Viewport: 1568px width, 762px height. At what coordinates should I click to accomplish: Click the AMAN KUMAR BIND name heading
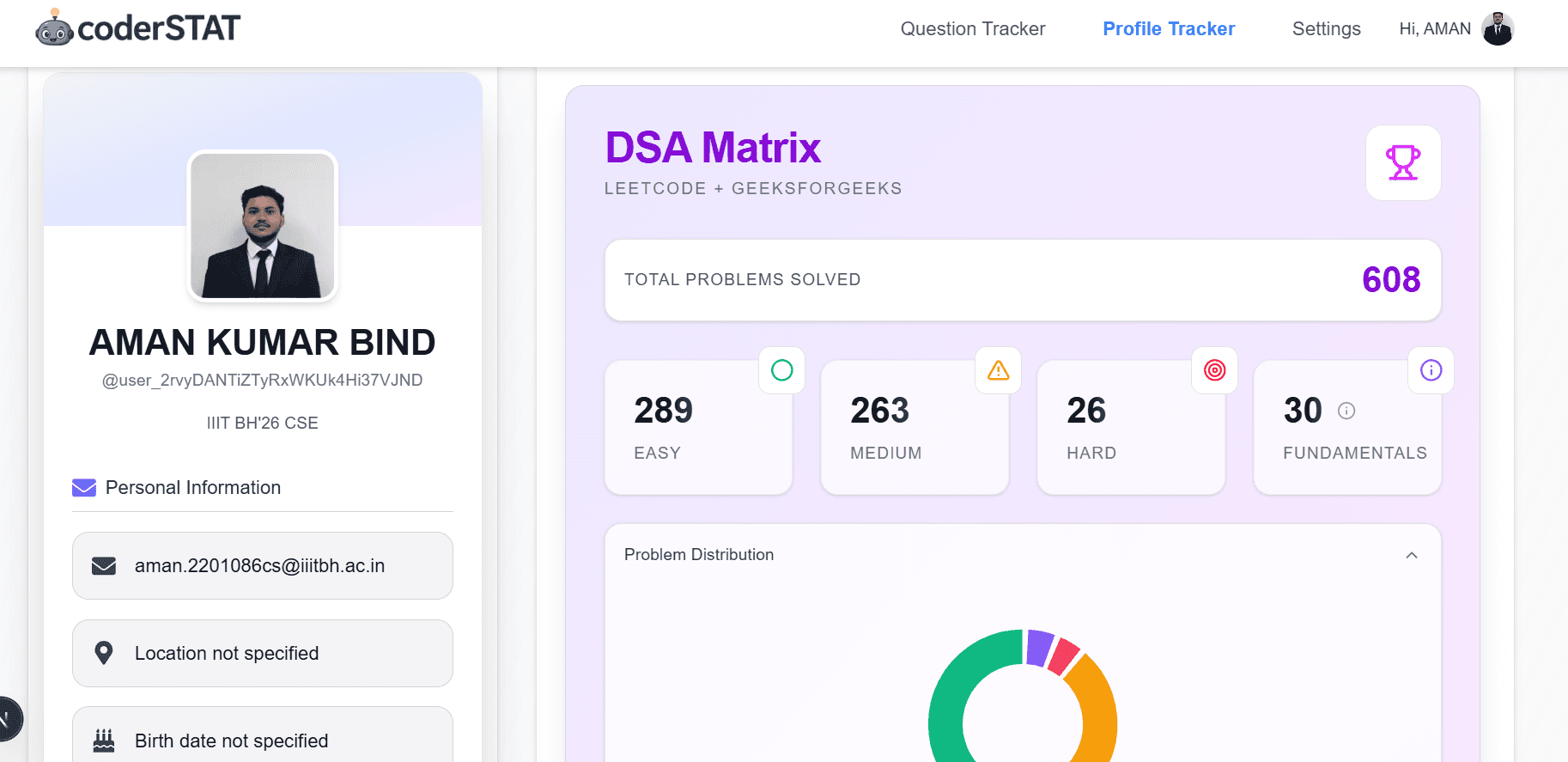(262, 342)
